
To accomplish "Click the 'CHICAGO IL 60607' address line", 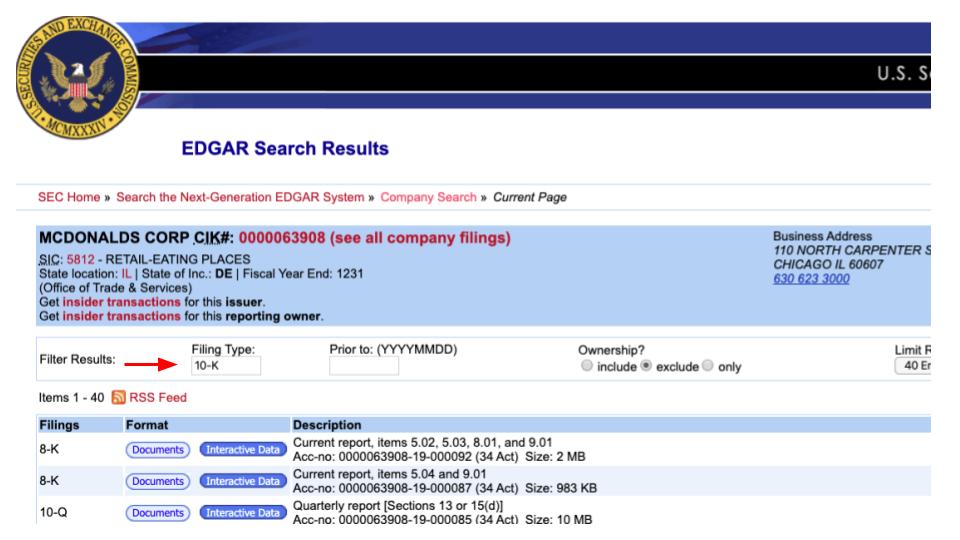I will (x=828, y=264).
